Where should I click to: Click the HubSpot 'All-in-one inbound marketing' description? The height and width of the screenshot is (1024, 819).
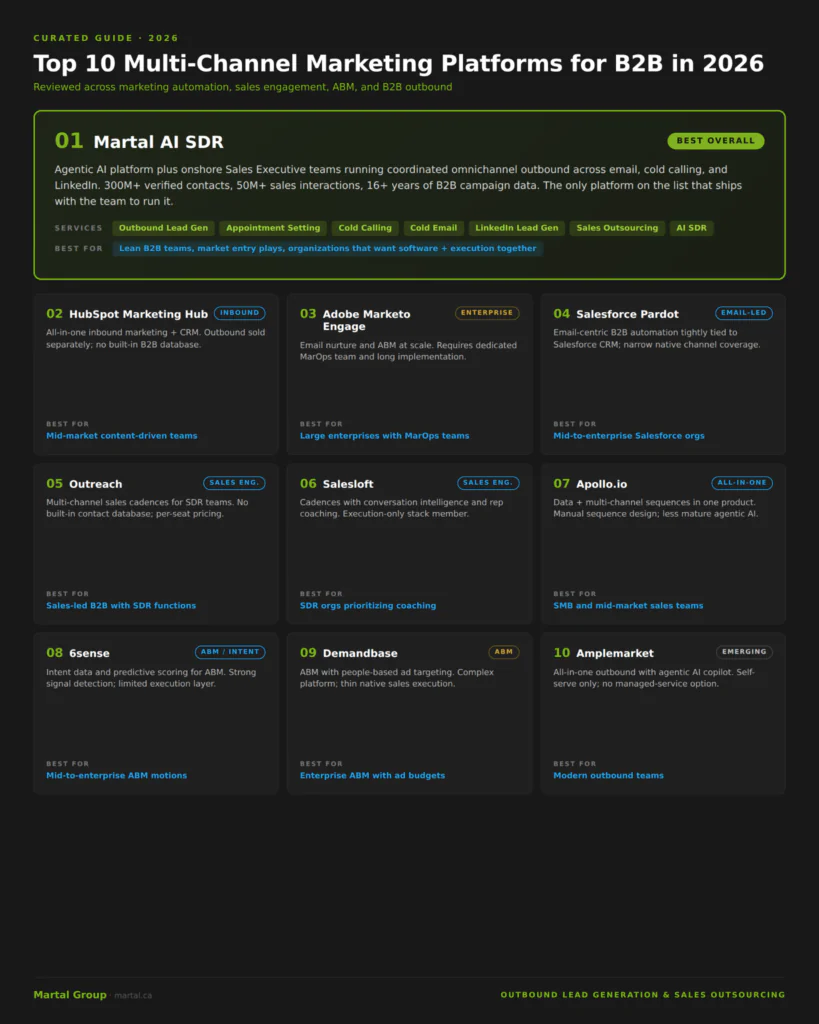point(155,338)
